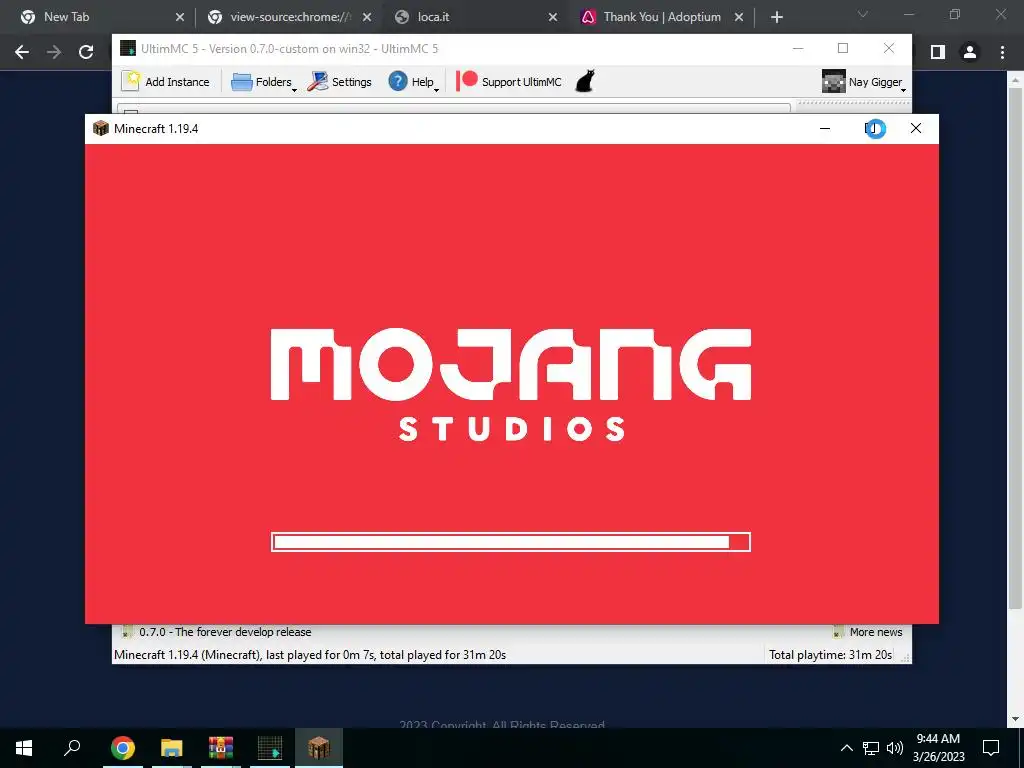This screenshot has height=768, width=1024.
Task: Reload the page in Chrome
Action: tap(86, 52)
